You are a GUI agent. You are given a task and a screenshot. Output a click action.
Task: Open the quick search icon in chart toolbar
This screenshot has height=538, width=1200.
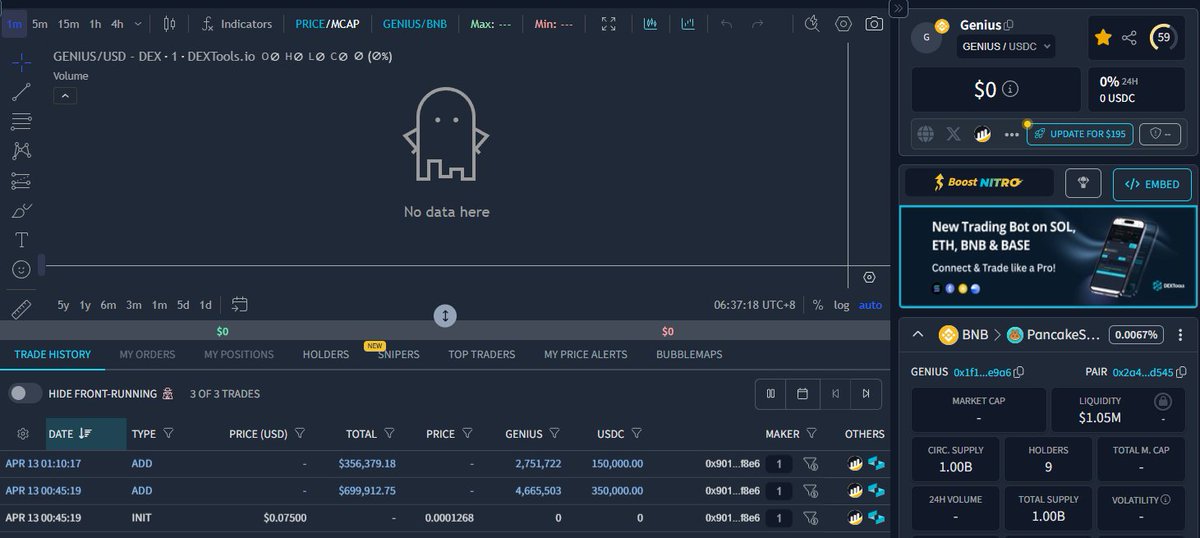tap(811, 23)
